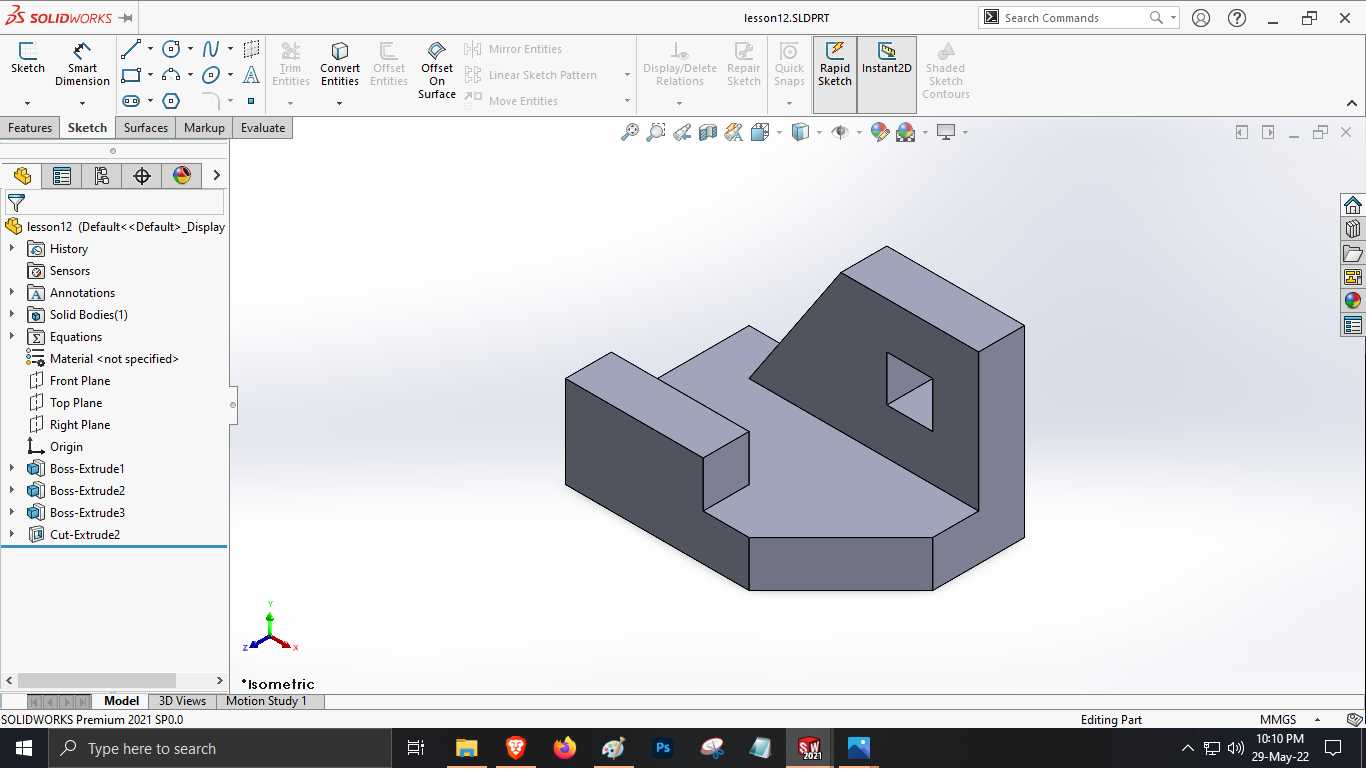The width and height of the screenshot is (1366, 780).
Task: Open Firefox from the taskbar
Action: 565,748
